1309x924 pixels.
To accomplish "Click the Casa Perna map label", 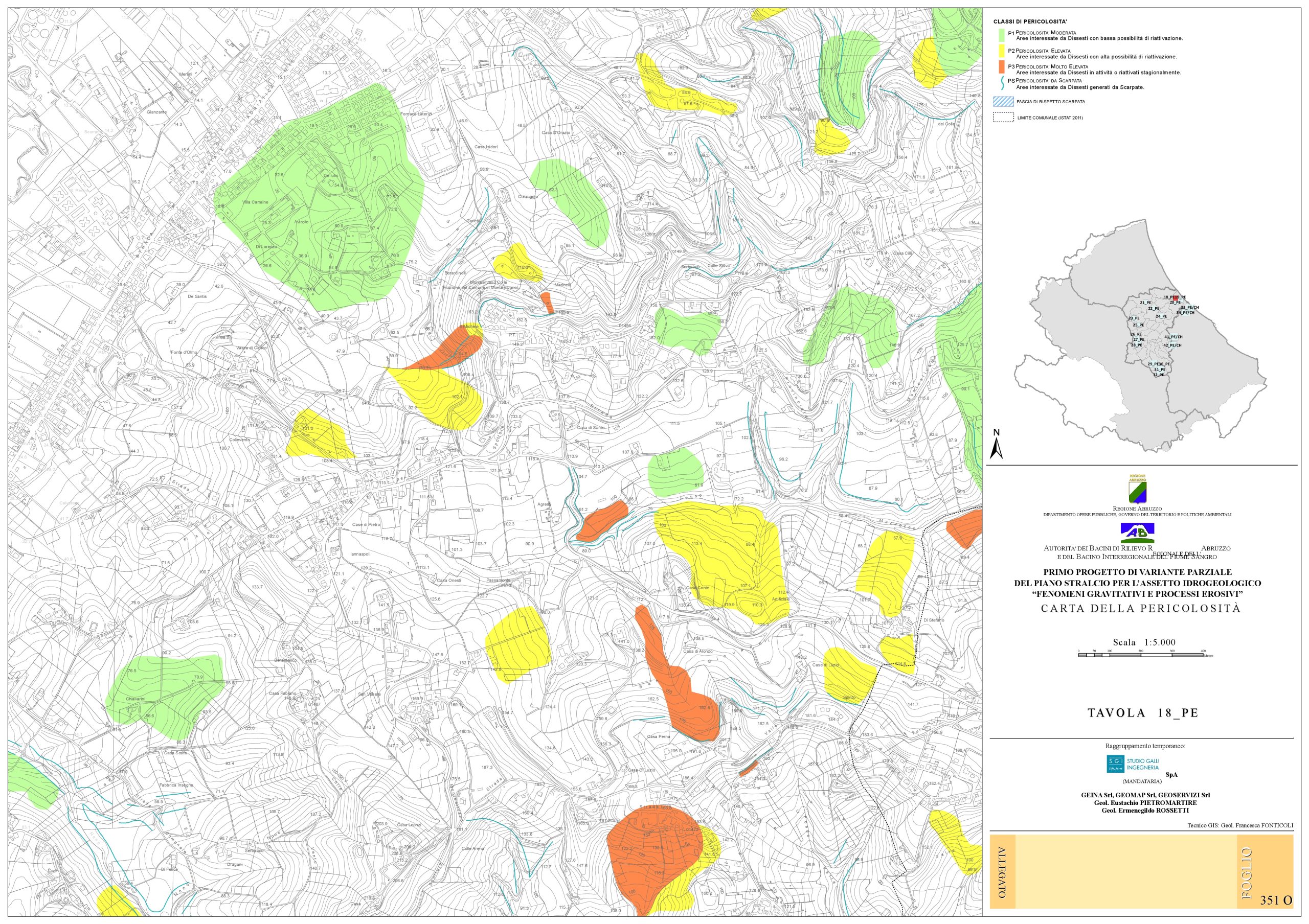I will 658,736.
